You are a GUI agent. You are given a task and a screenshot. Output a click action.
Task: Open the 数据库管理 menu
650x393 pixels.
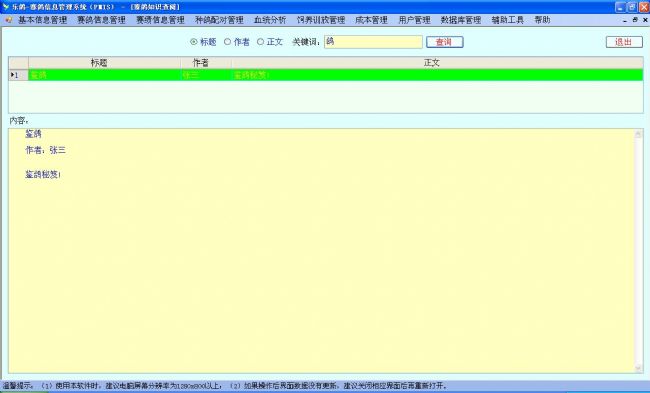(461, 20)
